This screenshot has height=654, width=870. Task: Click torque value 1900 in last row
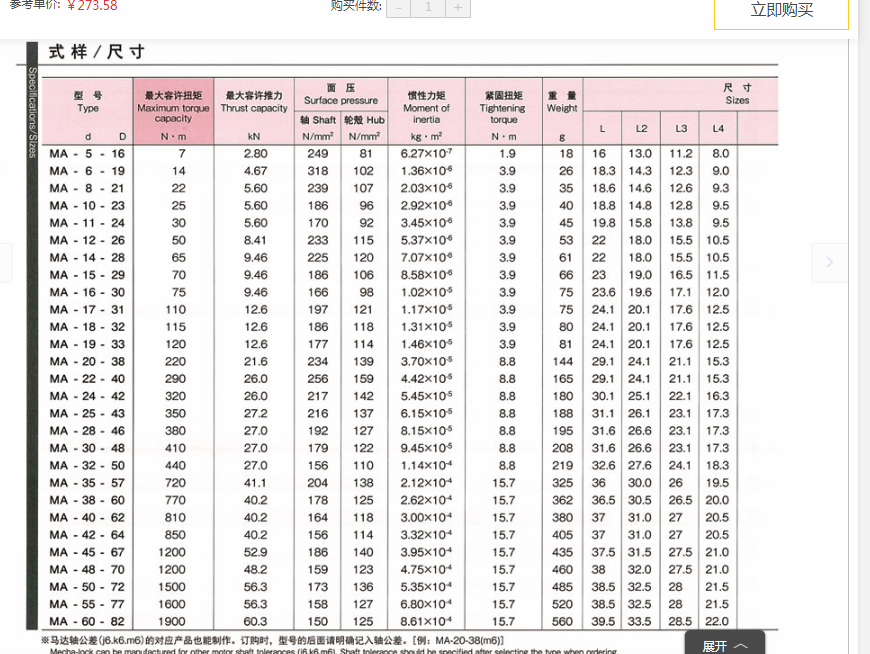click(x=172, y=621)
